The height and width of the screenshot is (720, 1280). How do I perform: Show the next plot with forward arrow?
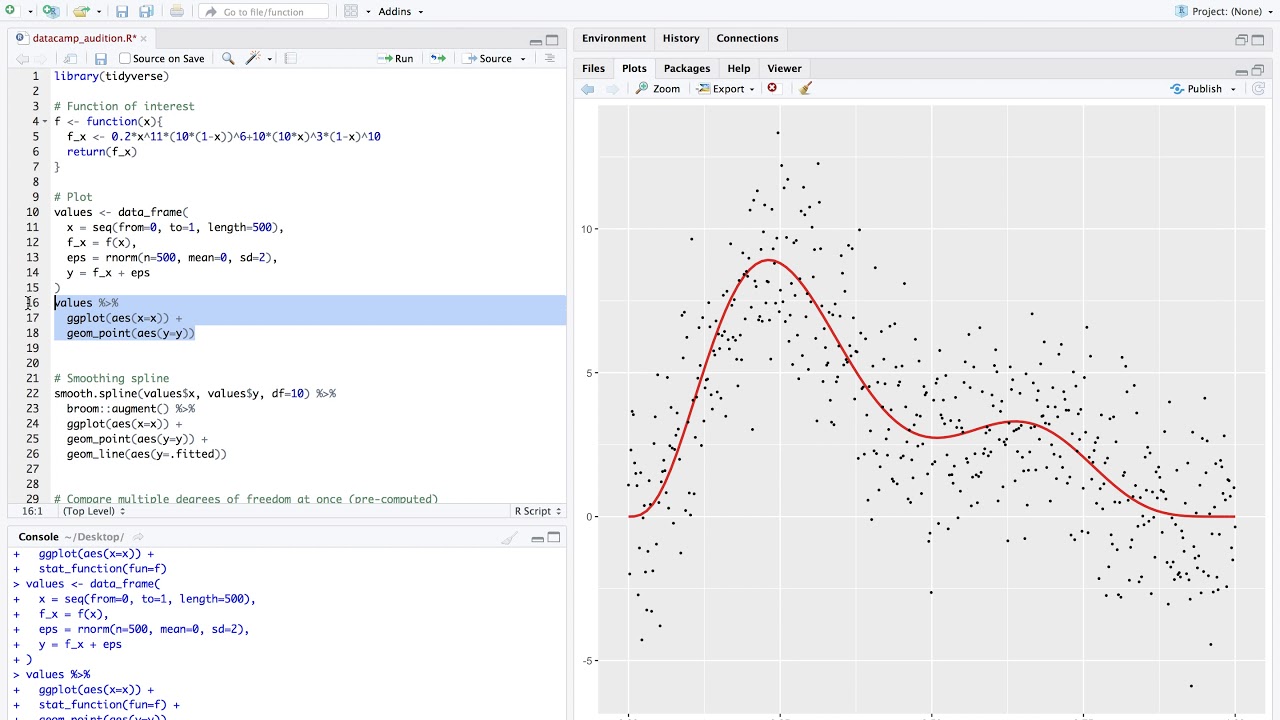[x=612, y=88]
